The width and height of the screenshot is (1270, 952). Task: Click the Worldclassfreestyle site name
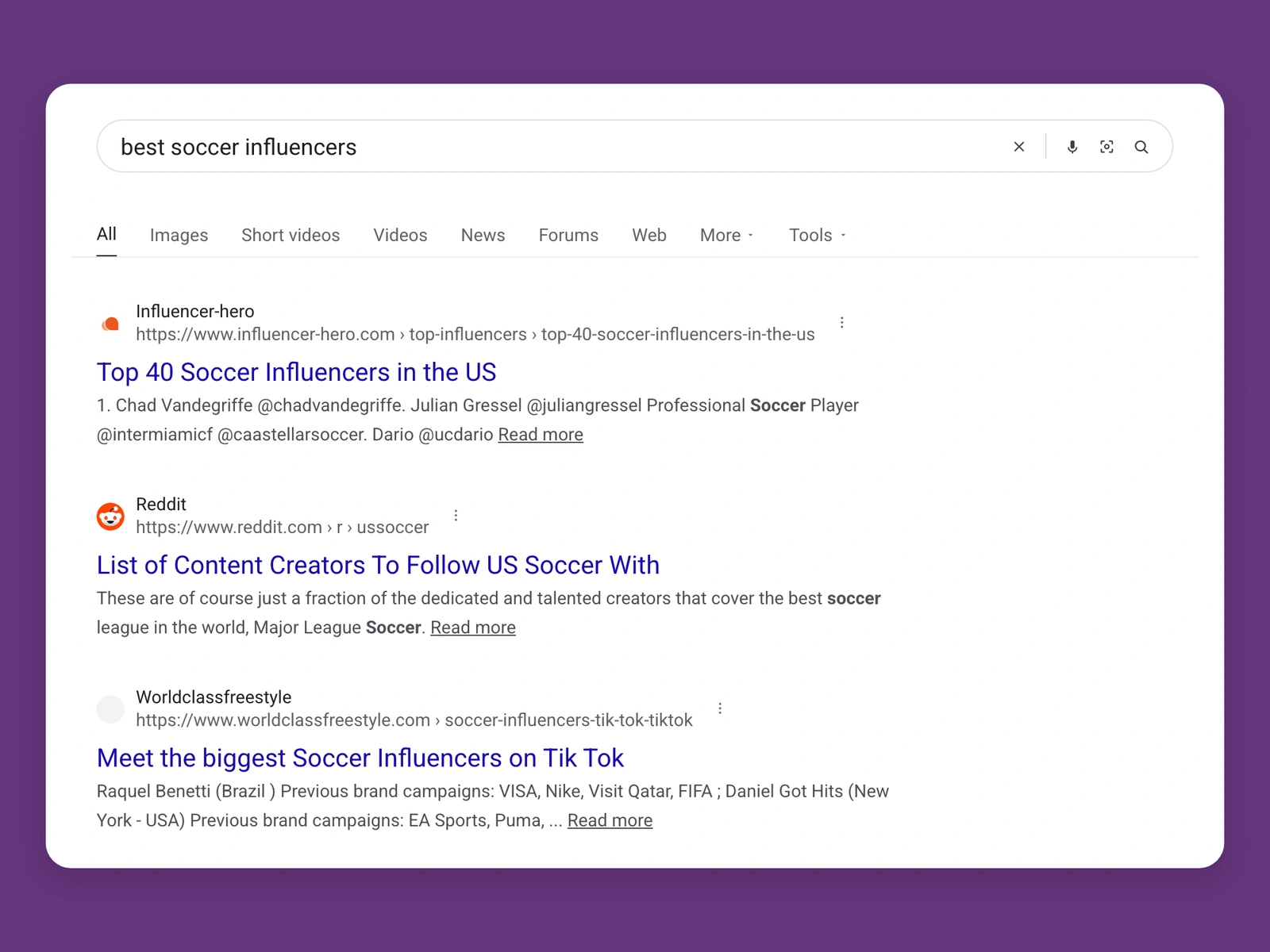(x=214, y=697)
